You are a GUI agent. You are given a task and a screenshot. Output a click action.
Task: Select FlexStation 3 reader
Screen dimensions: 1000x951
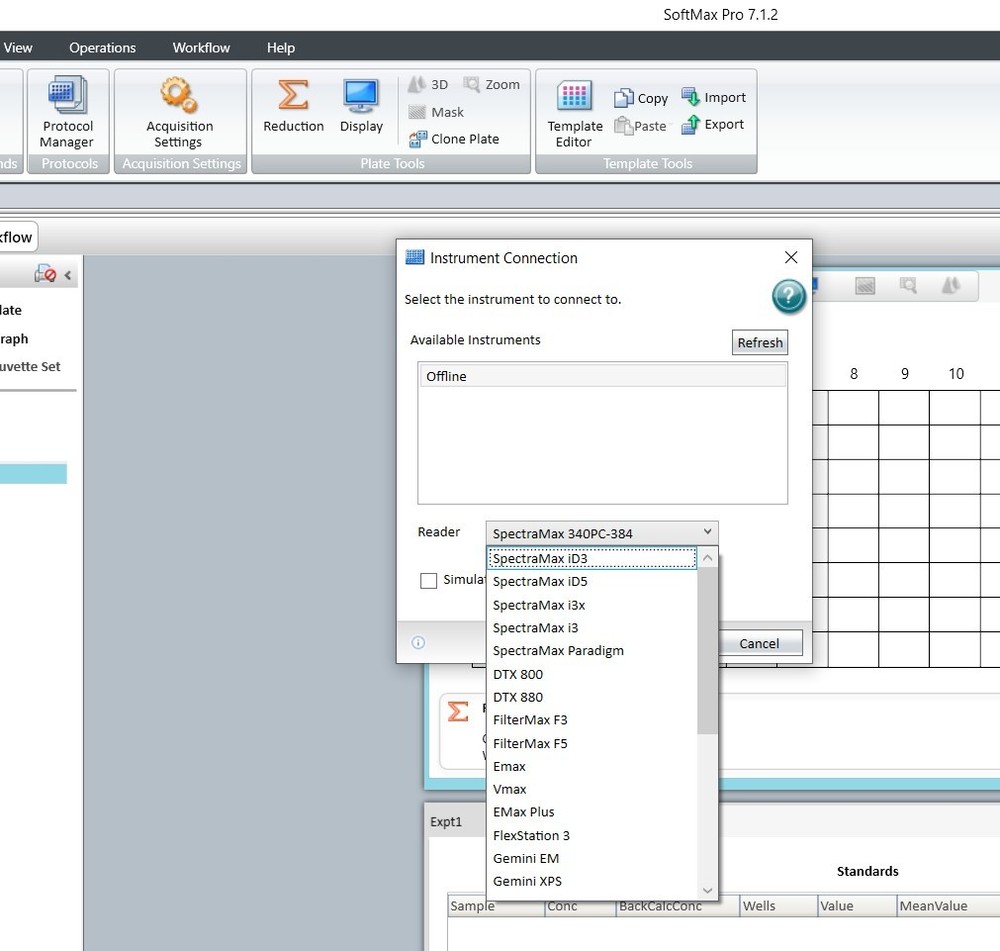592,835
